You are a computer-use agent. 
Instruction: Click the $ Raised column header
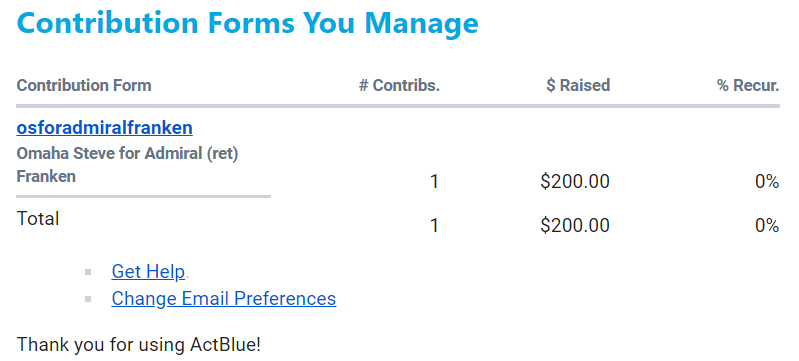(578, 85)
